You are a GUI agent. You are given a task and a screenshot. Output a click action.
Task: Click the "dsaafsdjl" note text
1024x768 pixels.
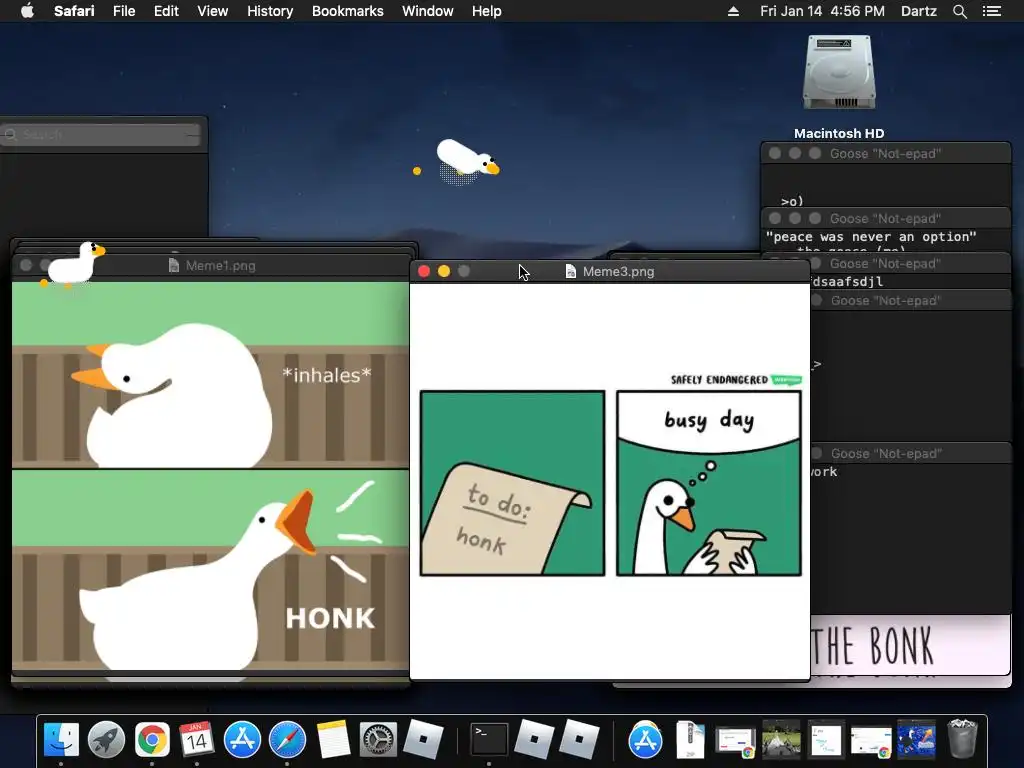(x=848, y=281)
